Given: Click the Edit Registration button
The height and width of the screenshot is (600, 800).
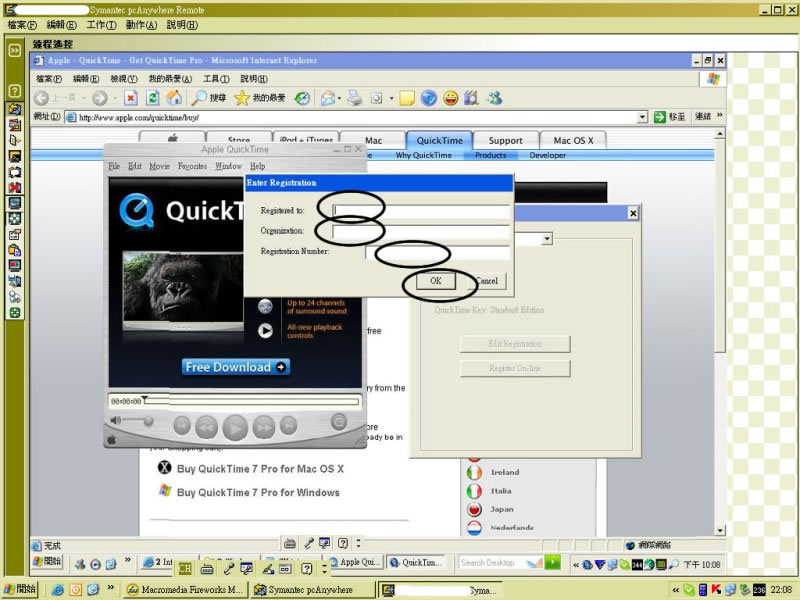Looking at the screenshot, I should click(515, 344).
